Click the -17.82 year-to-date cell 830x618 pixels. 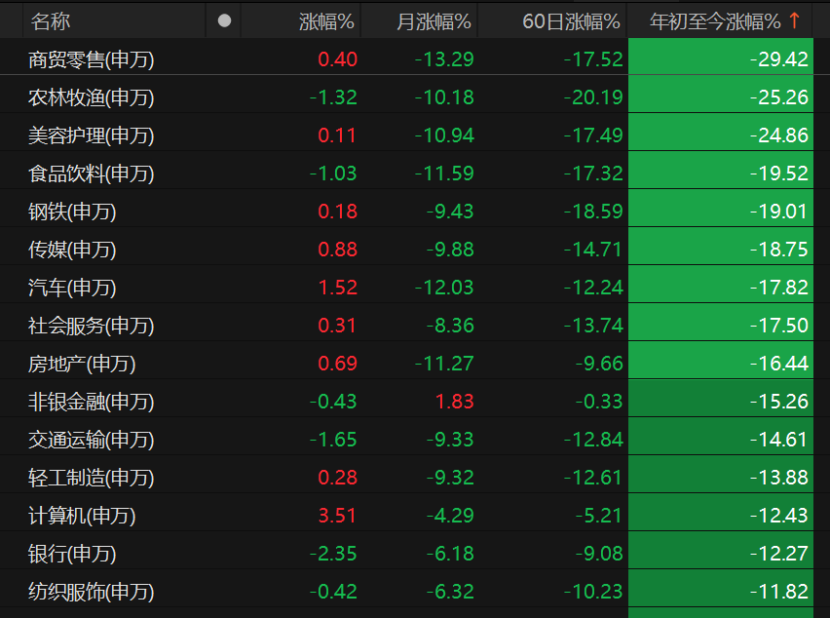click(720, 286)
